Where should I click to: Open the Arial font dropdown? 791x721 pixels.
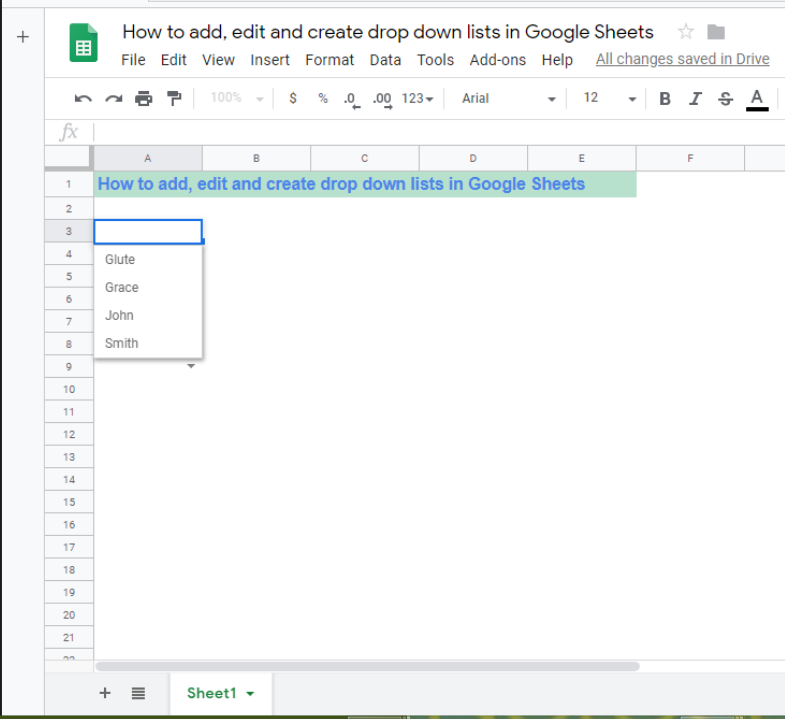tap(508, 98)
